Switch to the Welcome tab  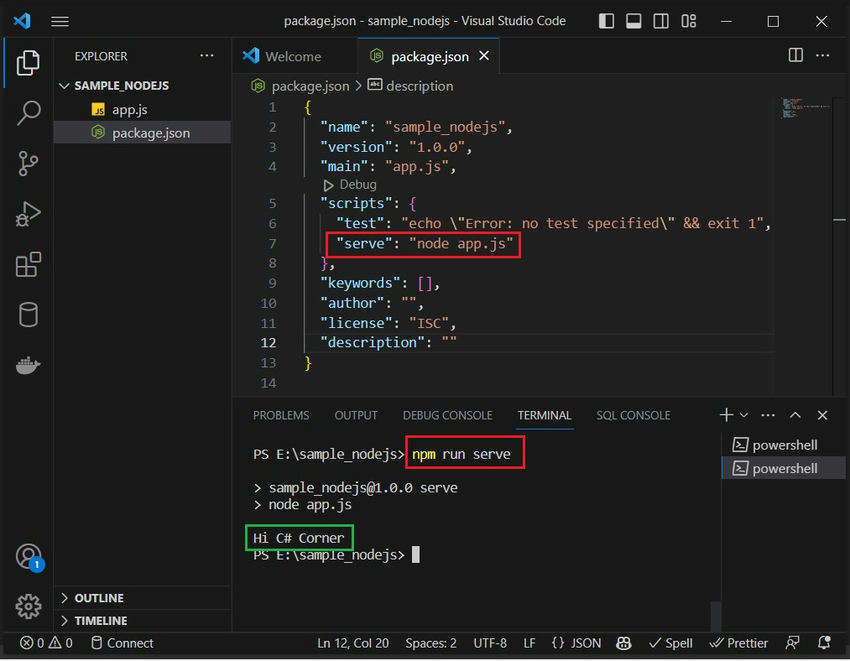(x=294, y=57)
